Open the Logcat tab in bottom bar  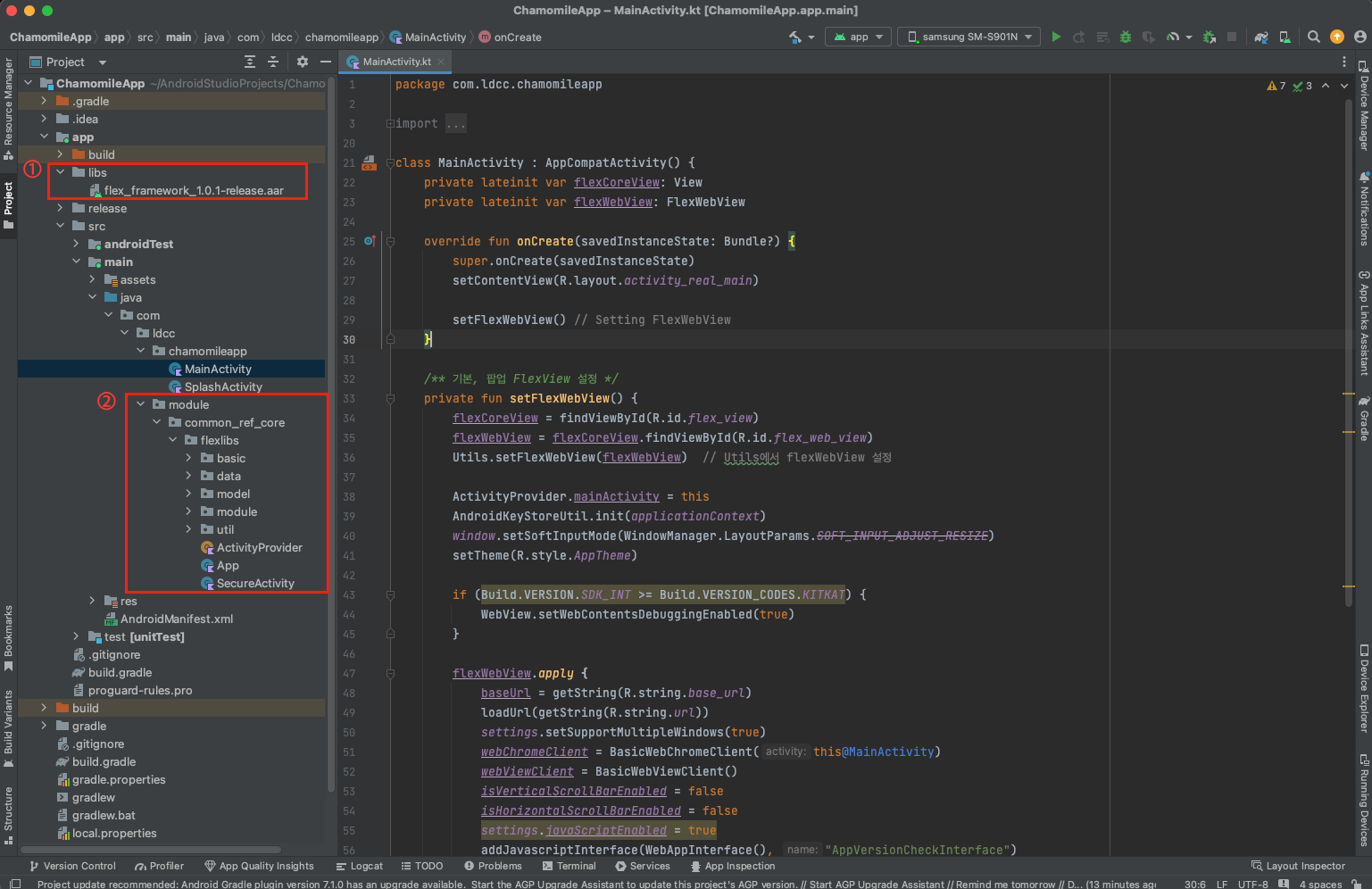pos(359,866)
